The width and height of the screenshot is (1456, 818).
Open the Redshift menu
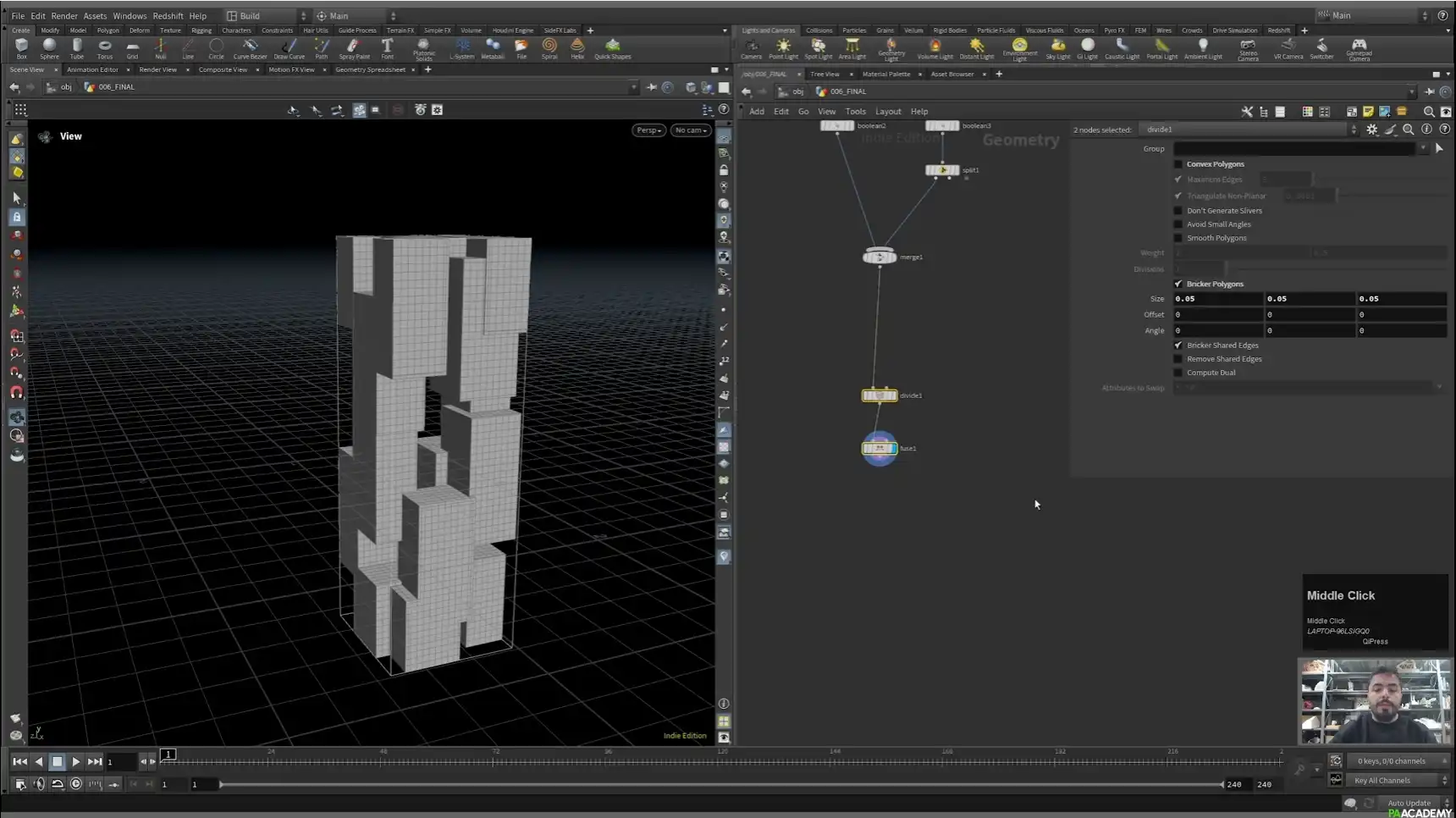point(168,14)
